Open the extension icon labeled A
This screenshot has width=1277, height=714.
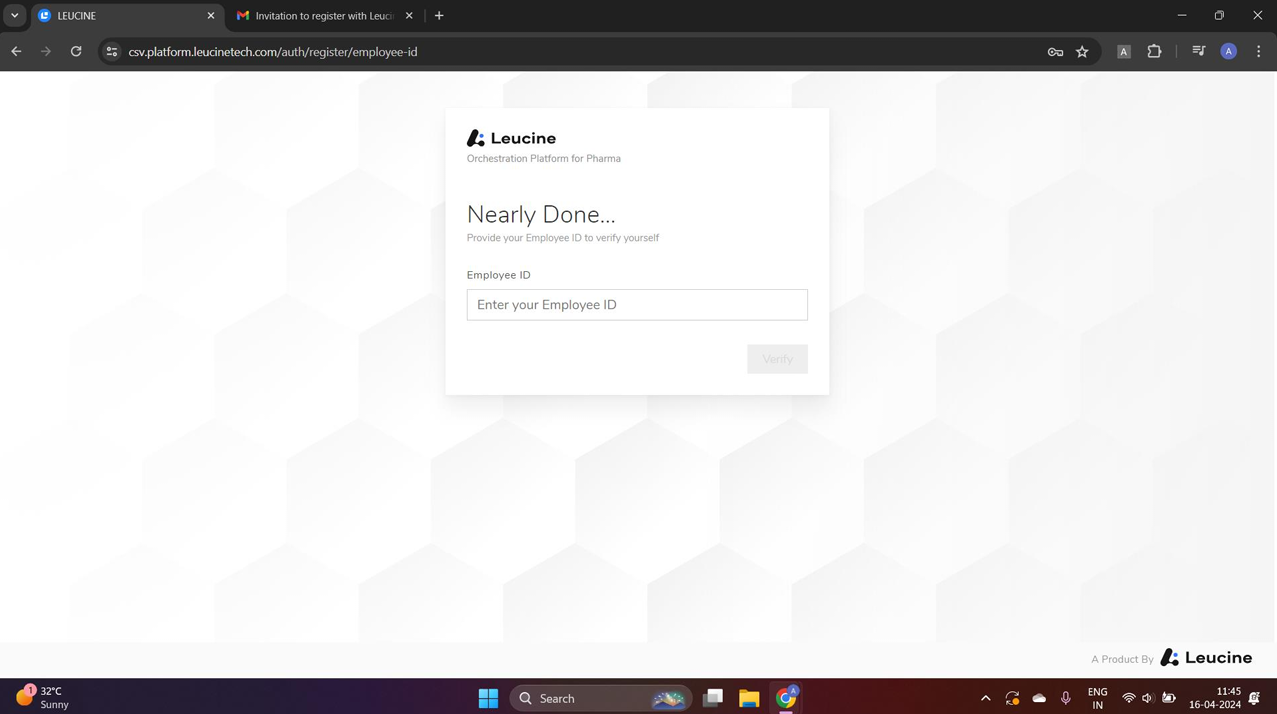1124,52
